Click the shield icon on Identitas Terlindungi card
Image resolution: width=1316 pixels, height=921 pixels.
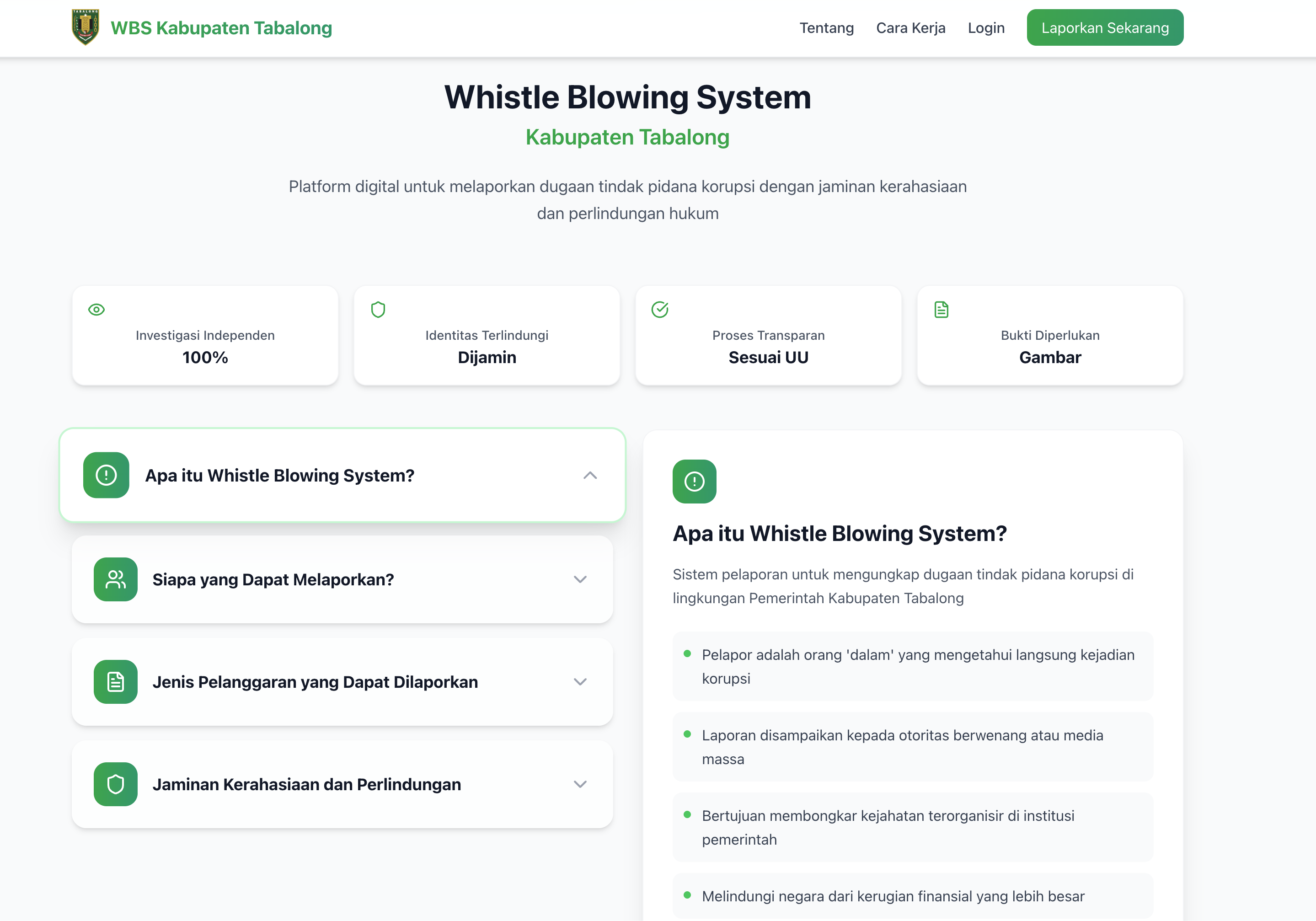(x=378, y=310)
